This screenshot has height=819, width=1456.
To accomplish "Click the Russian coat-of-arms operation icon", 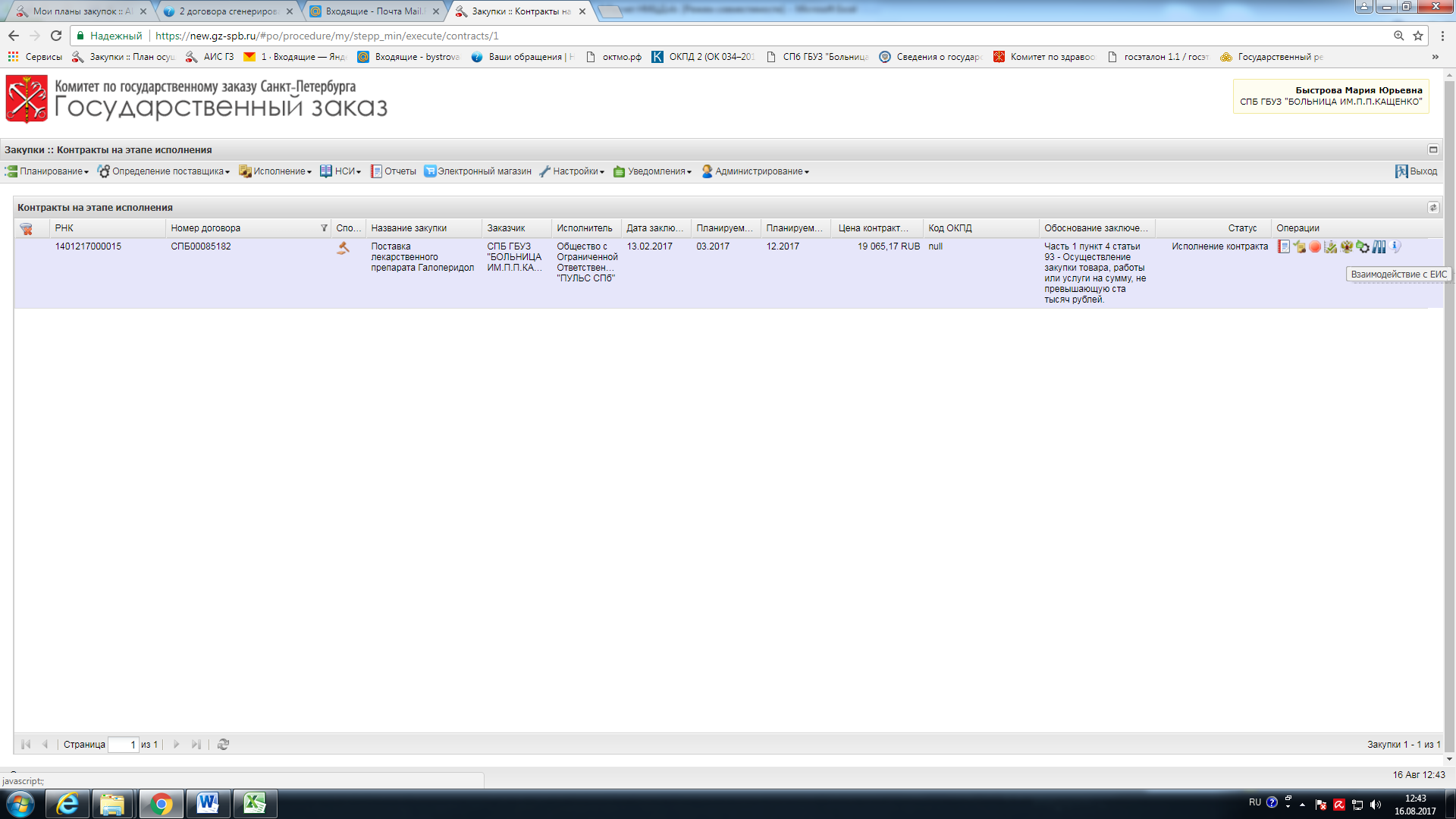I will pos(1347,246).
